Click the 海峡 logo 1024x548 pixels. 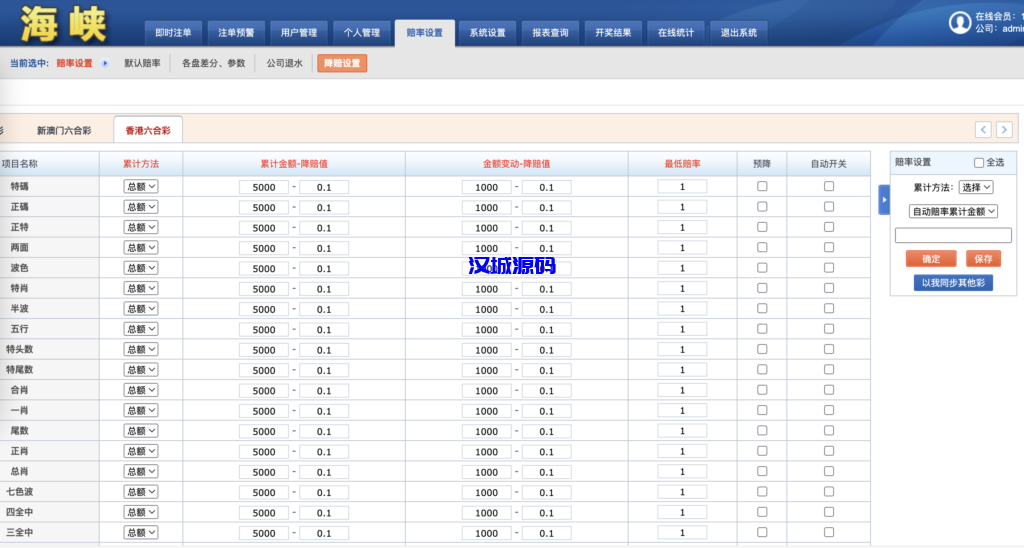point(62,24)
